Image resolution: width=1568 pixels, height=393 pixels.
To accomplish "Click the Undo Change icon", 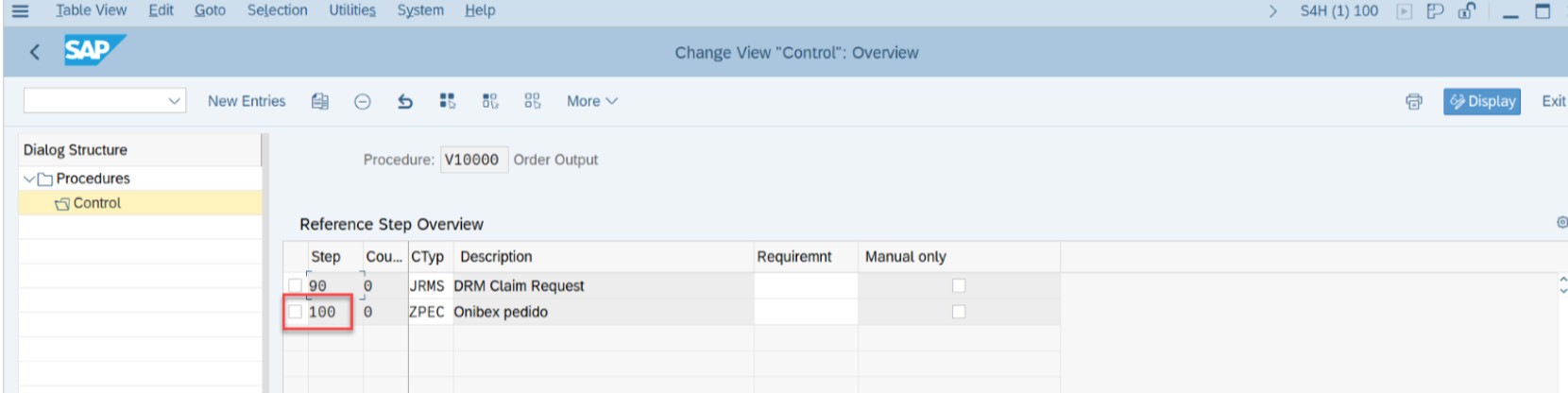I will [405, 101].
